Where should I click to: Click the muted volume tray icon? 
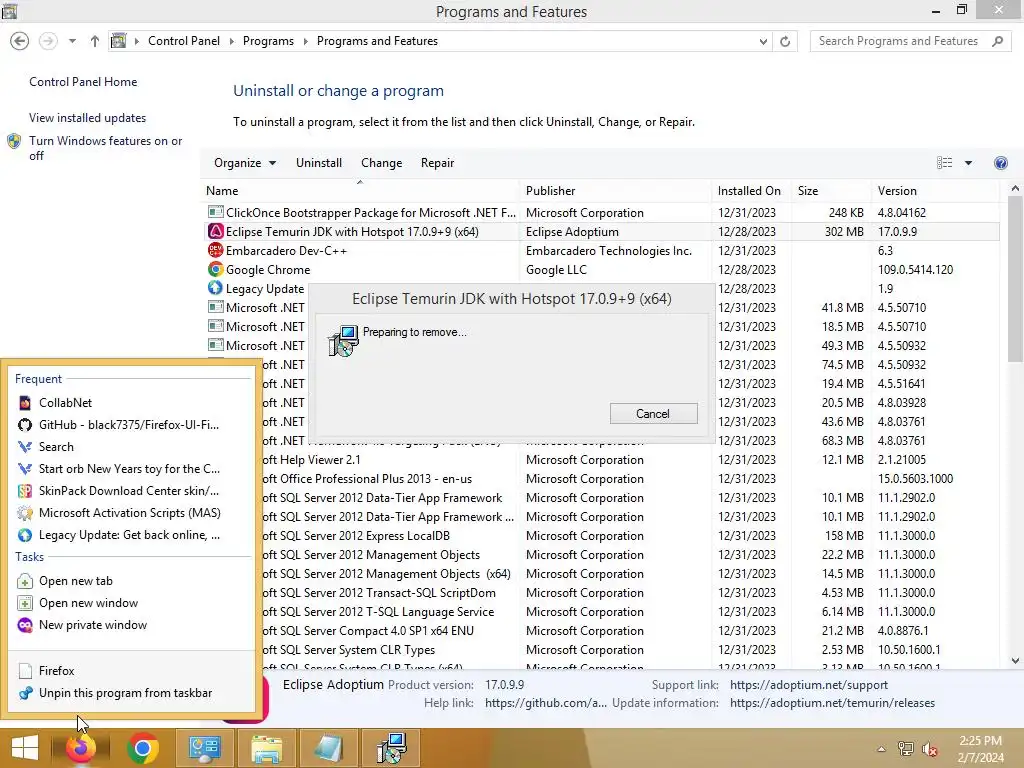pos(930,749)
